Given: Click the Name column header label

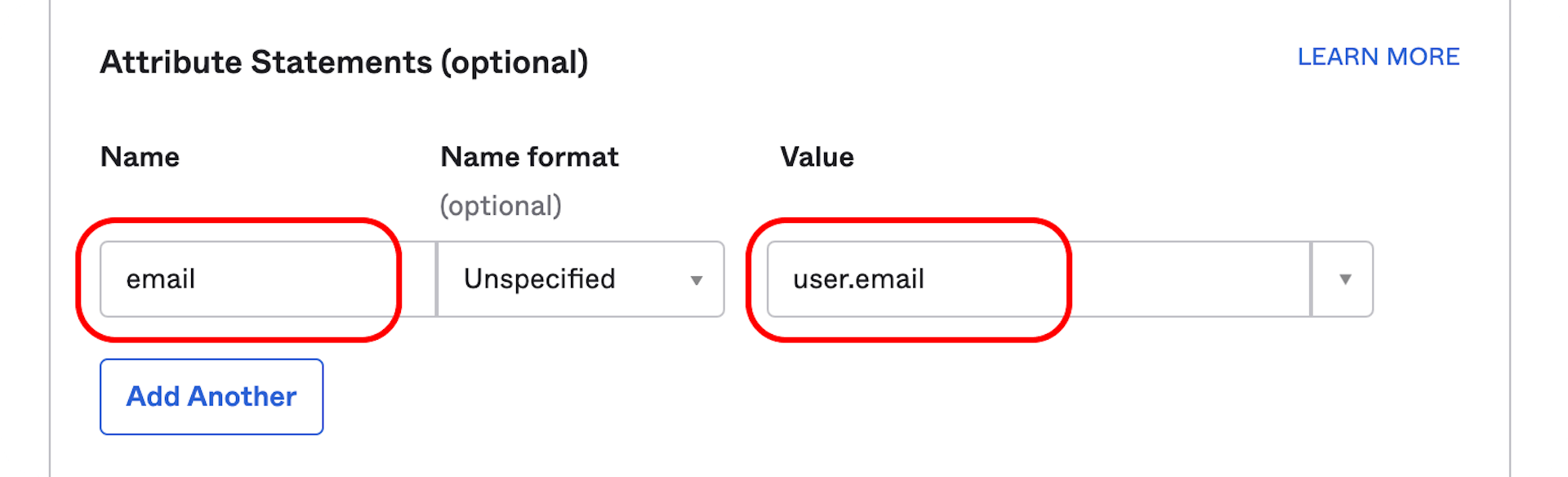Looking at the screenshot, I should [x=140, y=157].
